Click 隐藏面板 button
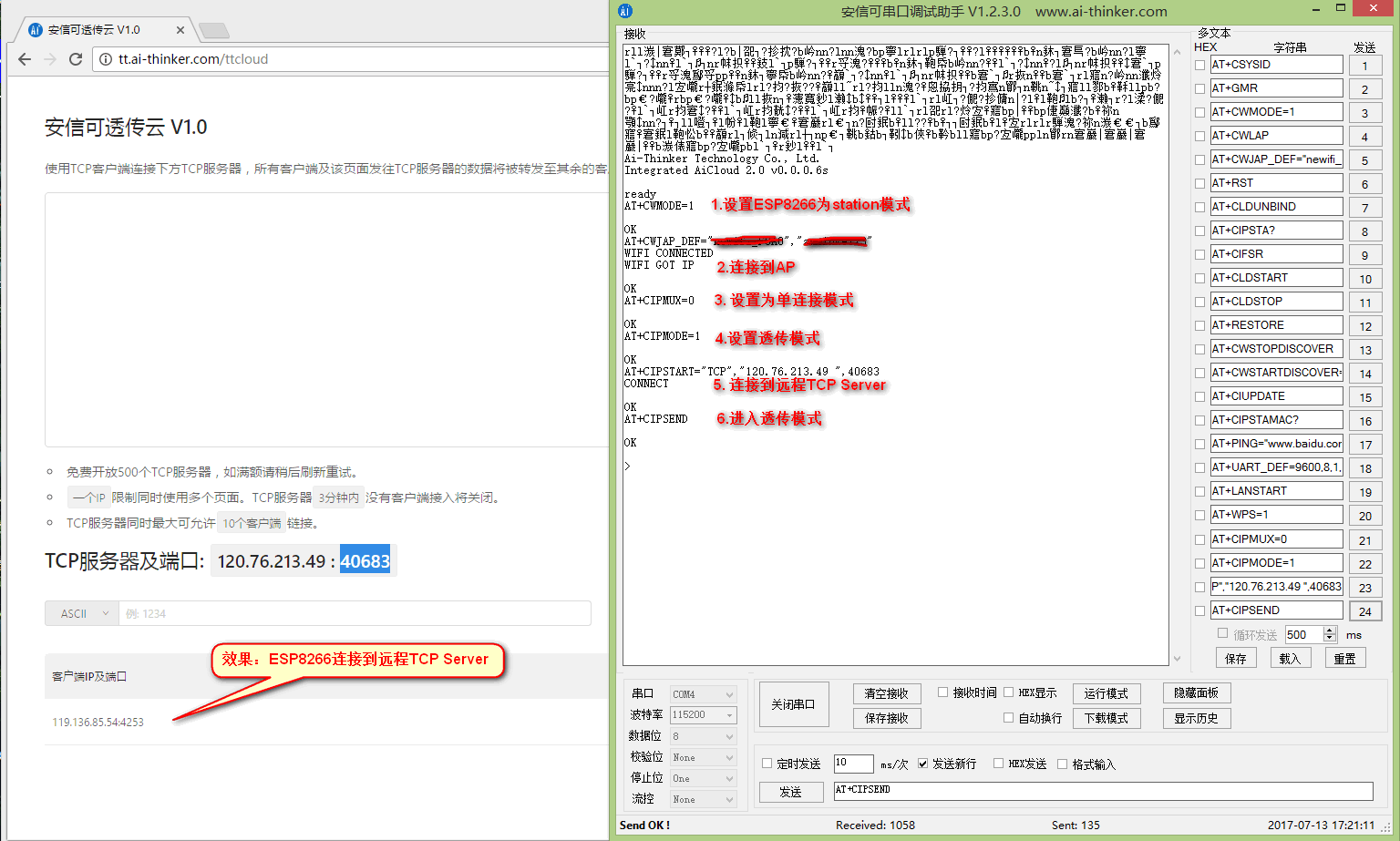This screenshot has width=1400, height=841. pyautogui.click(x=1196, y=693)
